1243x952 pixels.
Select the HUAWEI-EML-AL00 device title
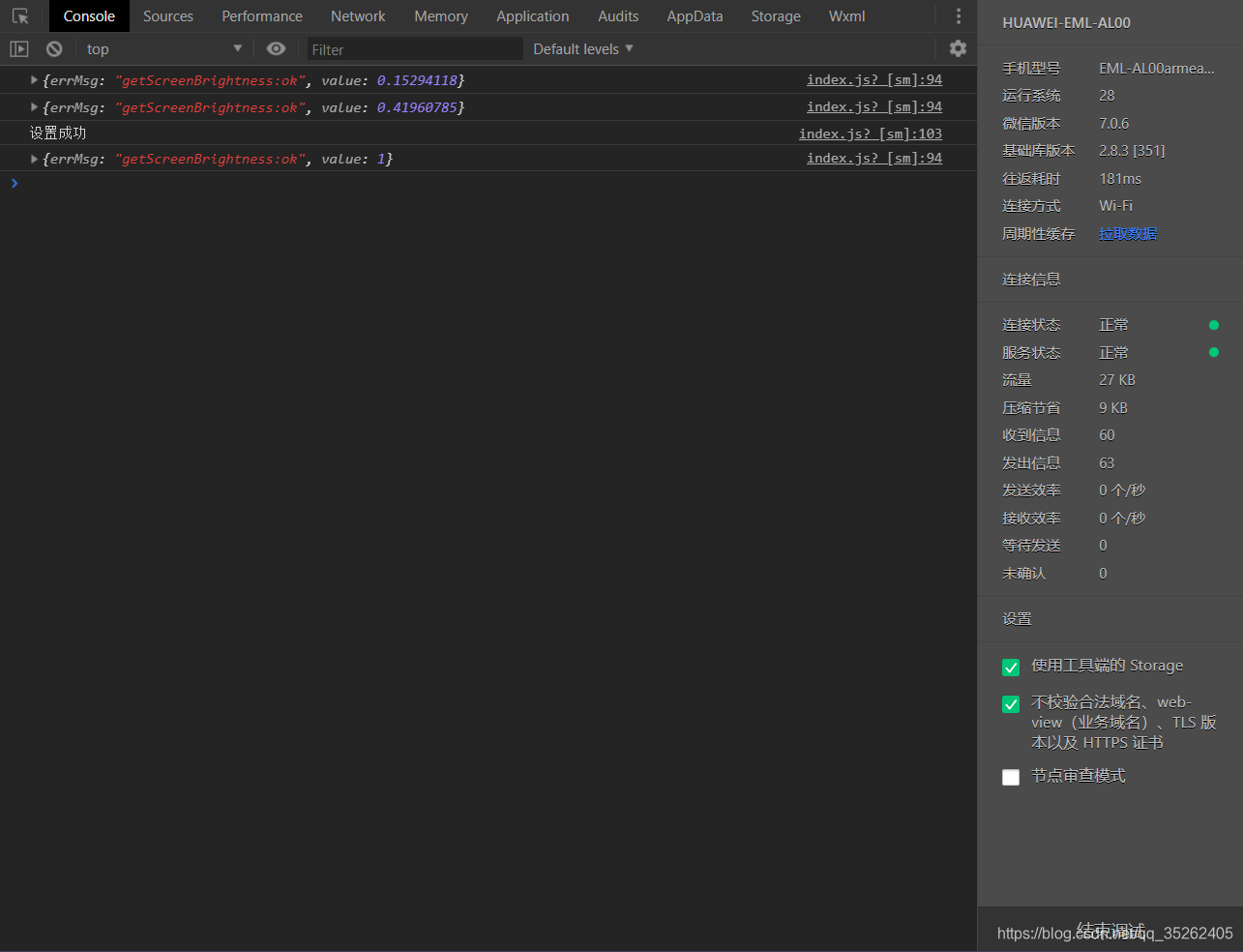pos(1066,22)
